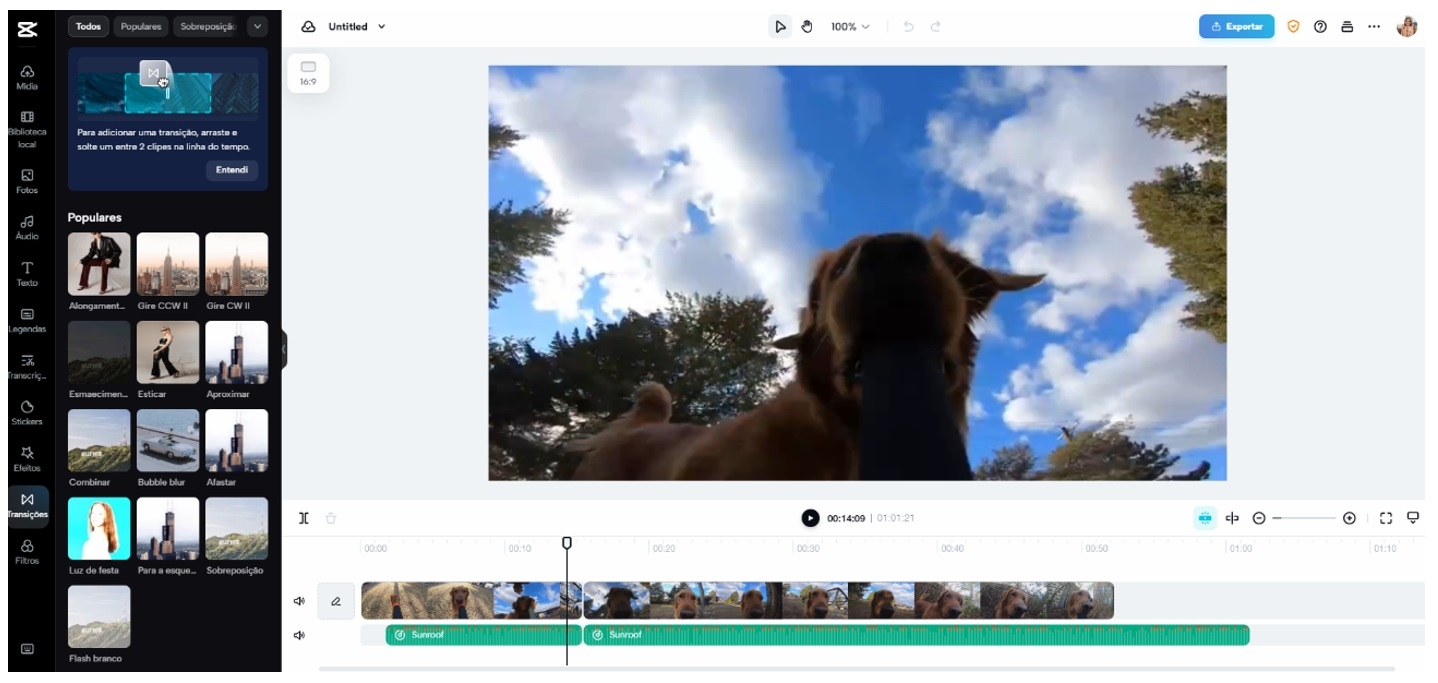The image size is (1438, 683).
Task: Select the Bubble blur transition thumbnail
Action: coord(168,440)
